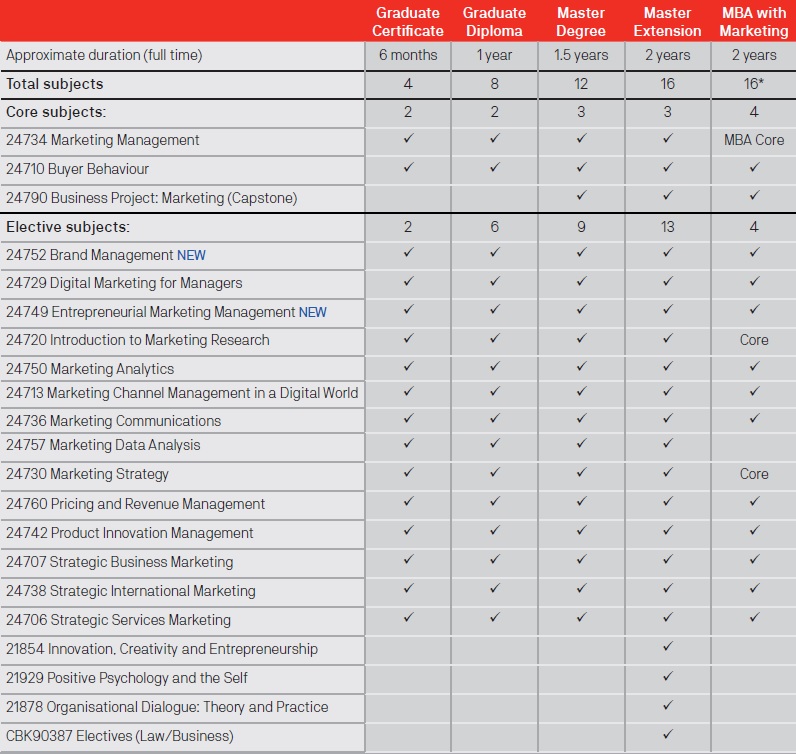Select Graduate Certificate tick for Pricing and Revenue Management

(408, 503)
